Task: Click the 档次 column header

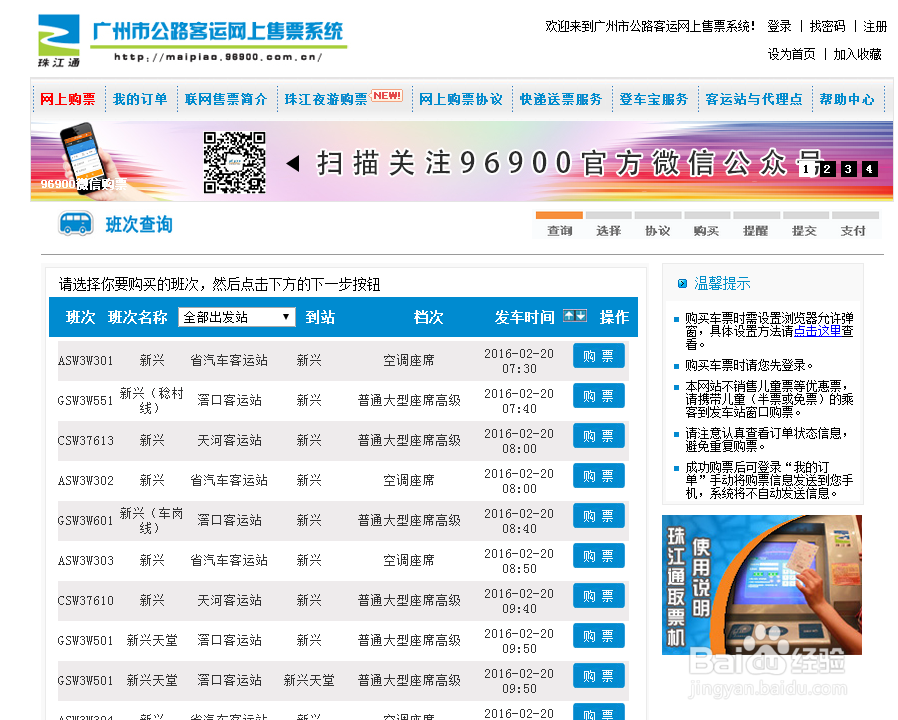Action: 428,317
